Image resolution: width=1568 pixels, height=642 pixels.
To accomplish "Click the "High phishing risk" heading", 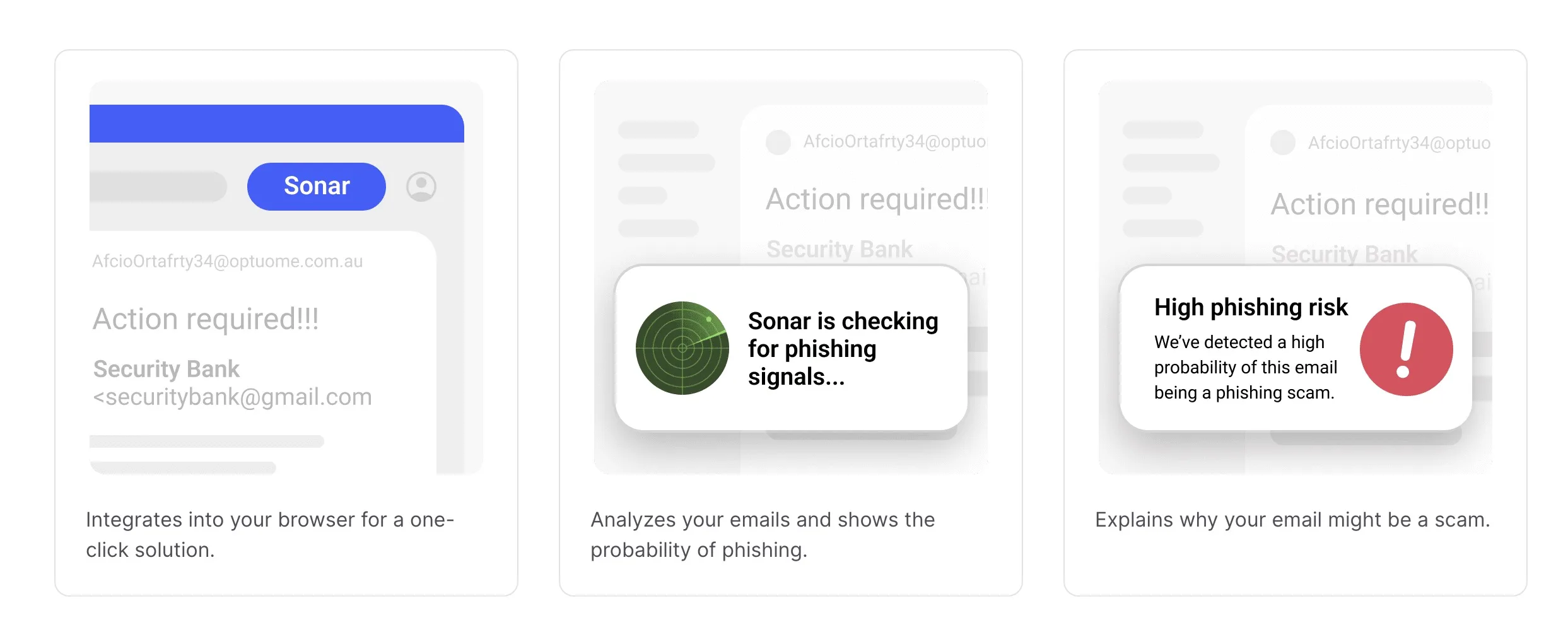I will point(1251,307).
